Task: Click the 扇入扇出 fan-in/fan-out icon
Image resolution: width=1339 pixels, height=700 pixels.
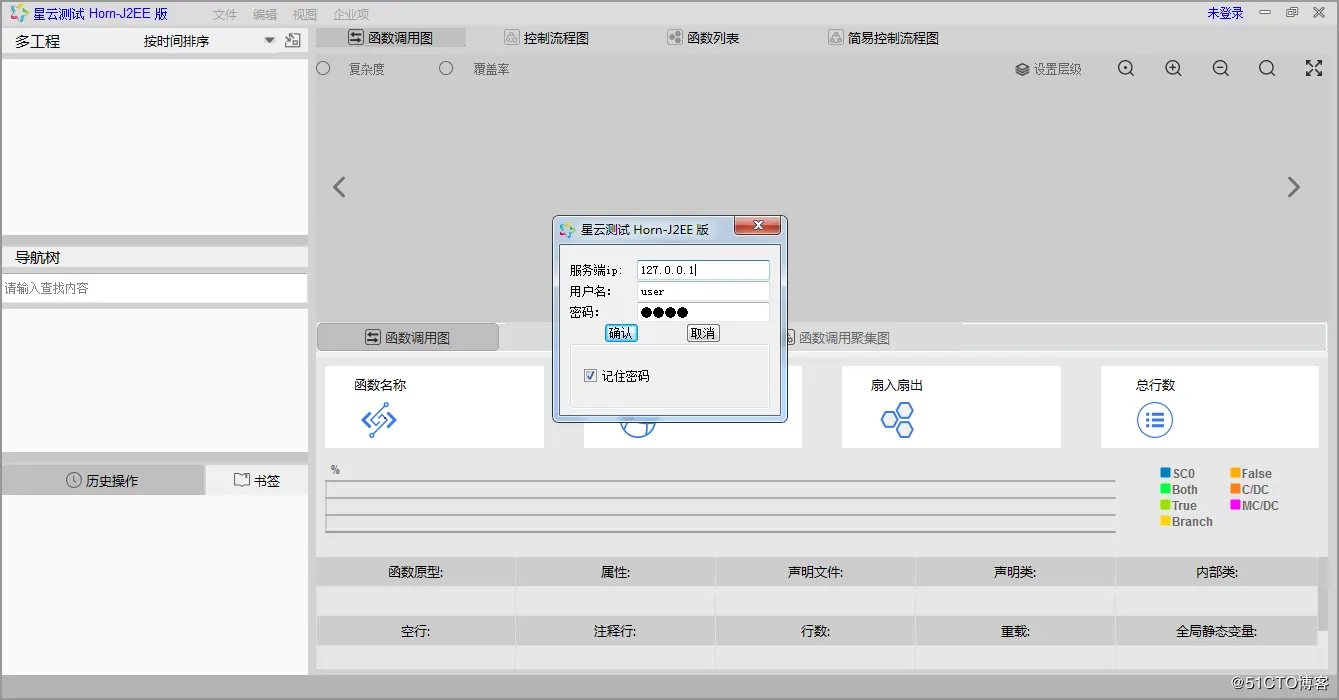Action: pos(897,419)
